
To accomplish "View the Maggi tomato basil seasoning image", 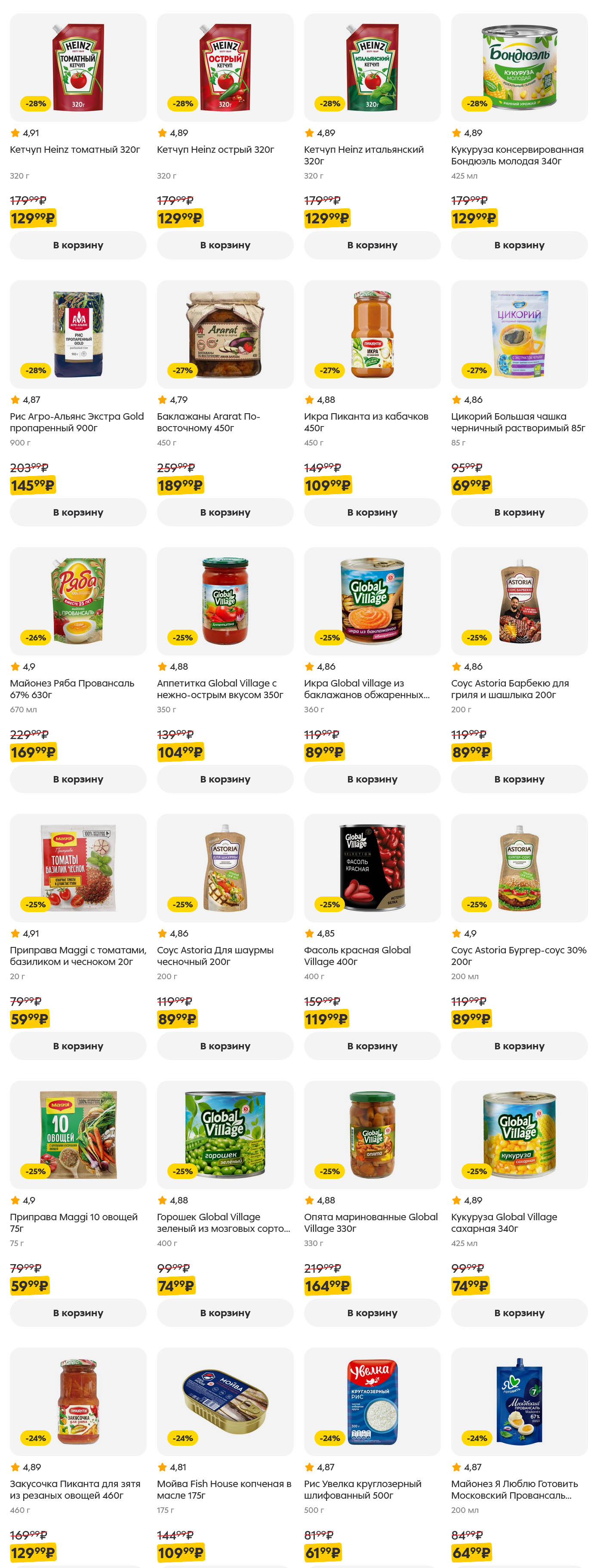I will 78,867.
